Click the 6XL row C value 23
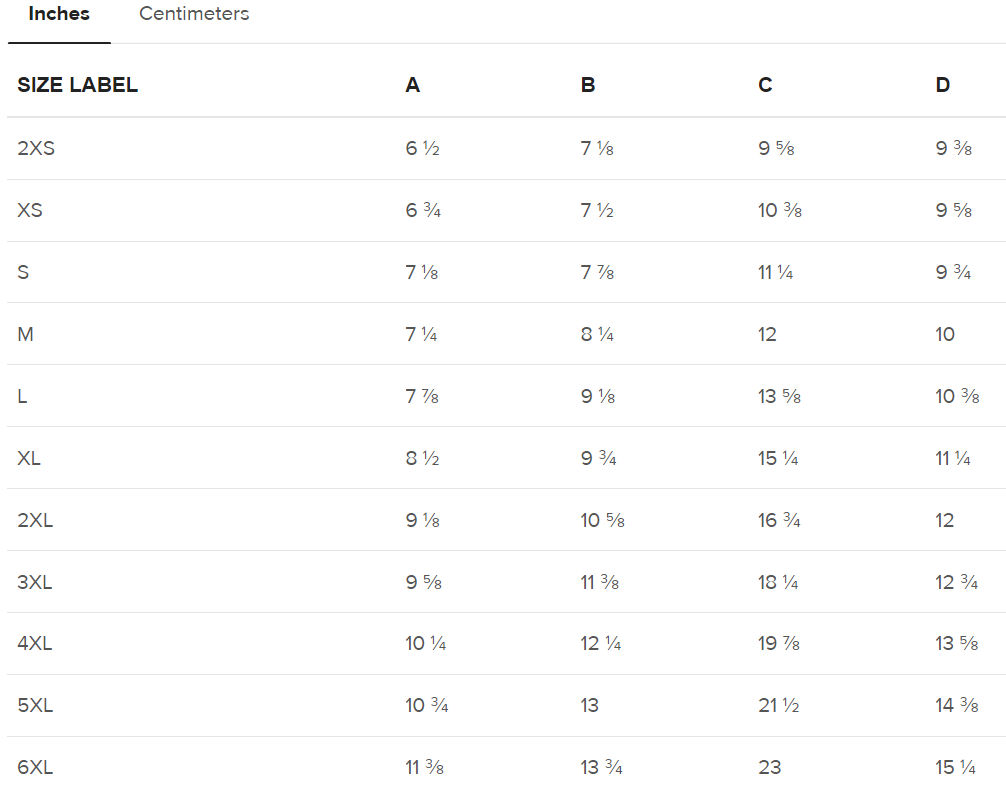 pyautogui.click(x=769, y=767)
